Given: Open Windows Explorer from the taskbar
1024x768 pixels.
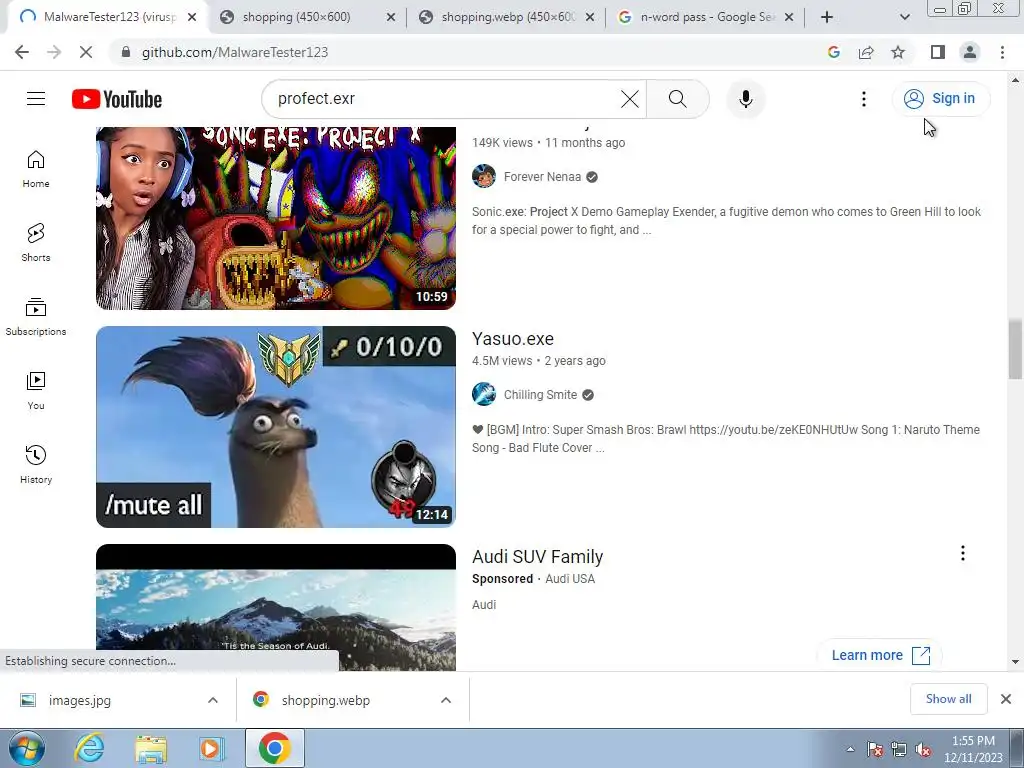Looking at the screenshot, I should [151, 748].
